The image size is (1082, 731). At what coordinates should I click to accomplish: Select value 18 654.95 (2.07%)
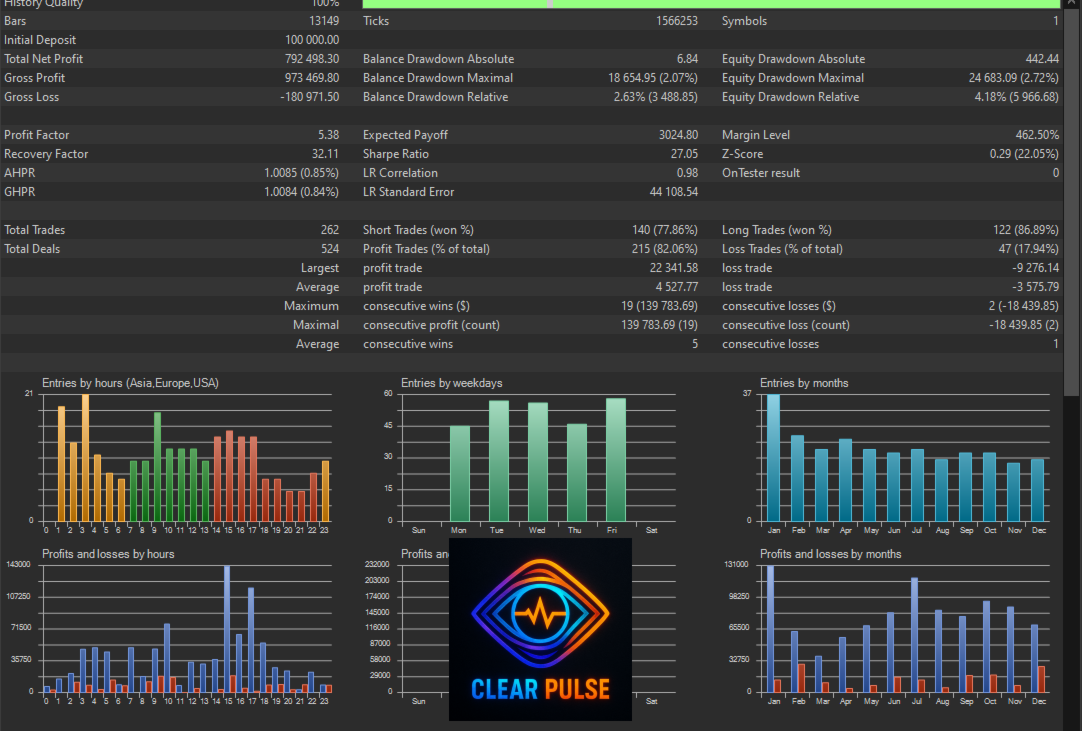(653, 78)
